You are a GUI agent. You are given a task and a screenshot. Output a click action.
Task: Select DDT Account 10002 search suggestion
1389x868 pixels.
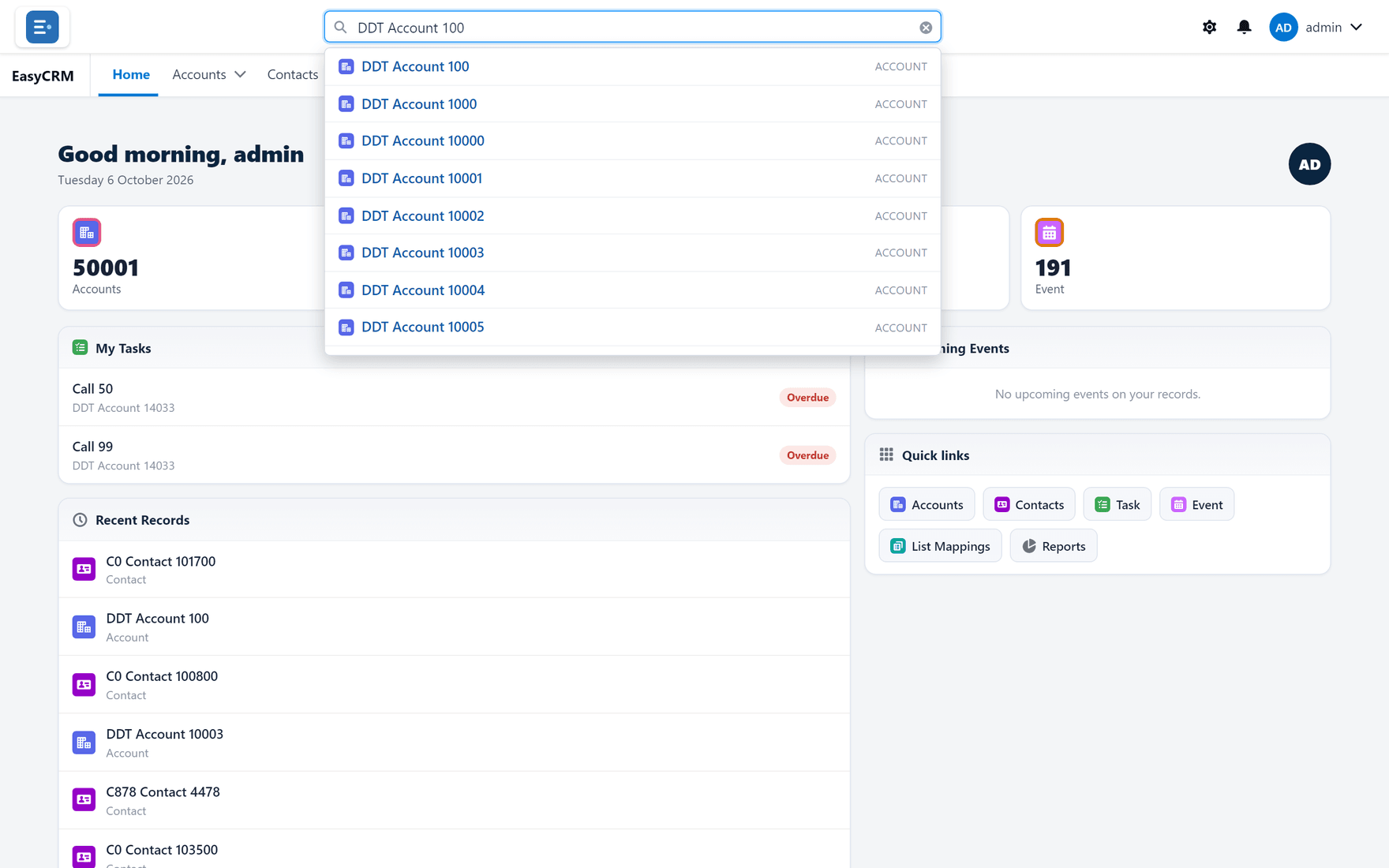pos(632,215)
